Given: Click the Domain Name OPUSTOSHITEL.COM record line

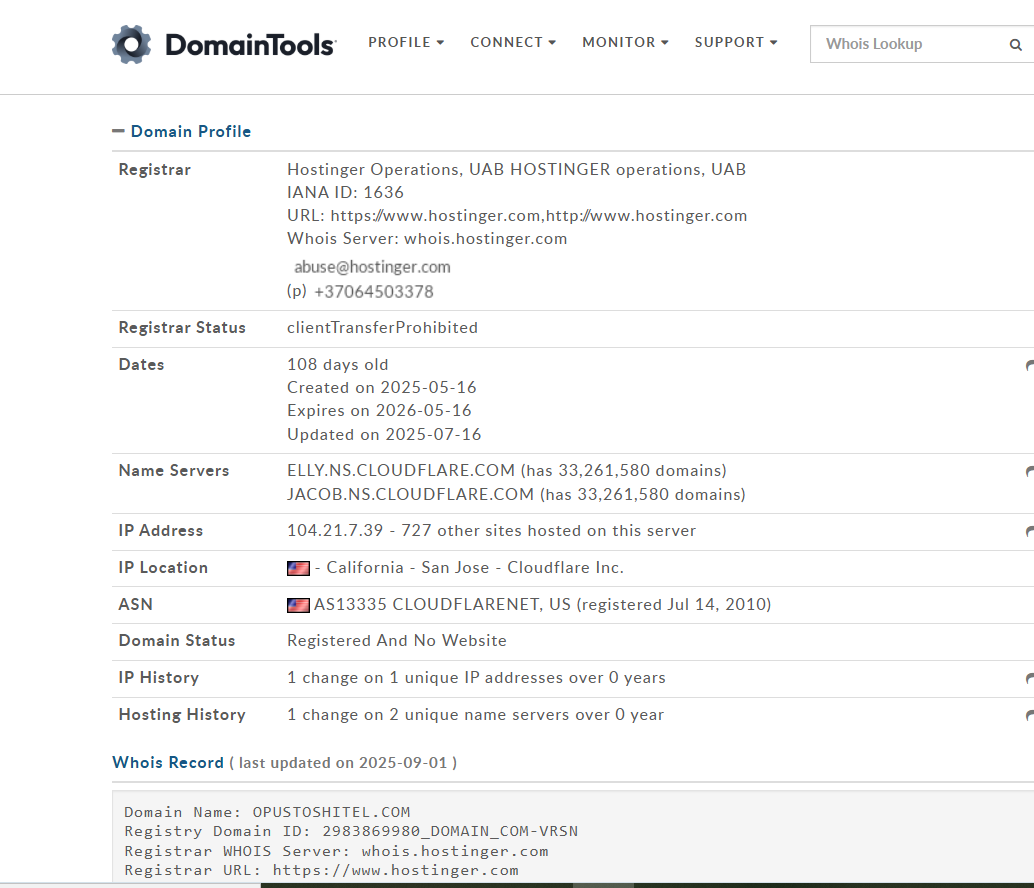Looking at the screenshot, I should pyautogui.click(x=267, y=812).
